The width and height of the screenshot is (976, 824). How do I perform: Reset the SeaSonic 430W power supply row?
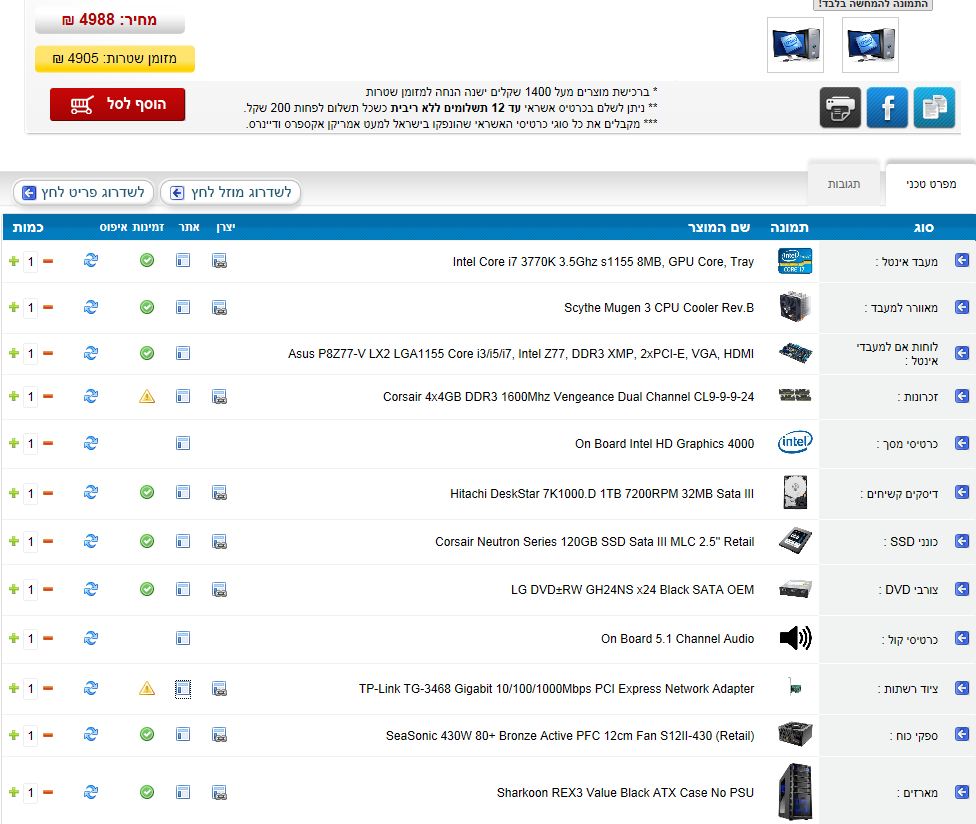[91, 735]
